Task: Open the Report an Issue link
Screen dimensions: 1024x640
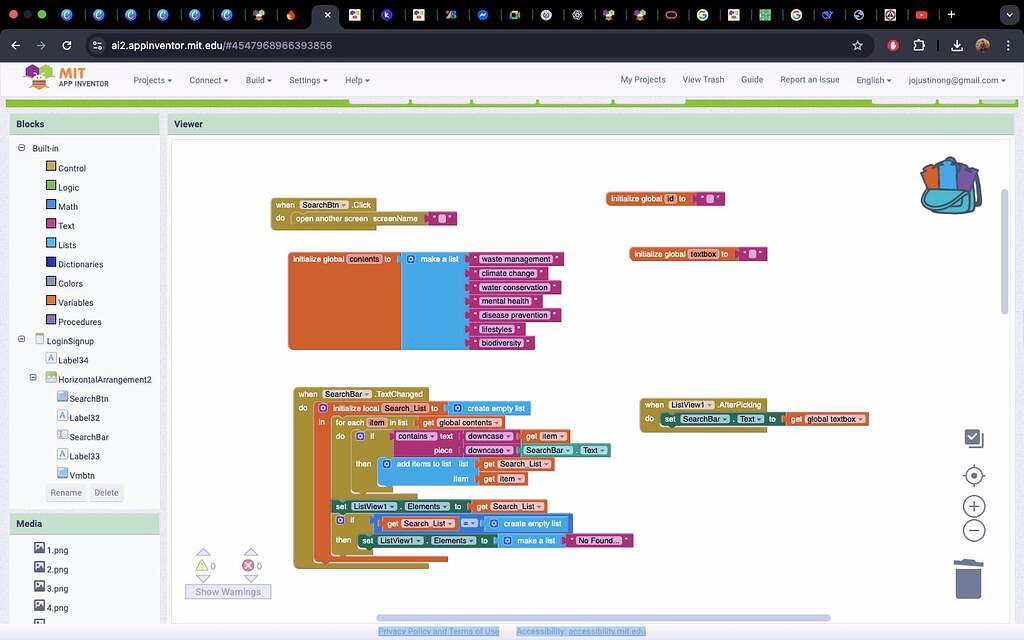Action: click(x=809, y=80)
